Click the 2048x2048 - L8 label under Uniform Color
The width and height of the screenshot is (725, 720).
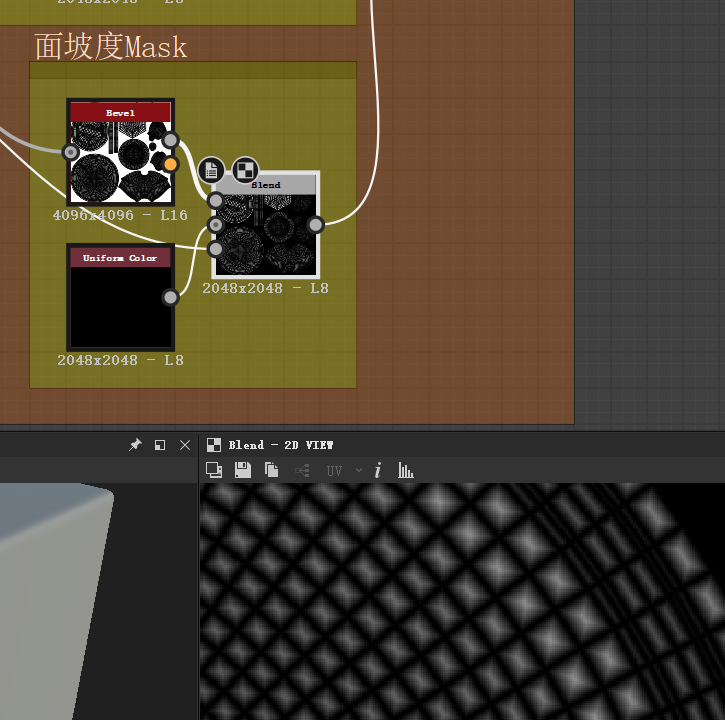120,360
